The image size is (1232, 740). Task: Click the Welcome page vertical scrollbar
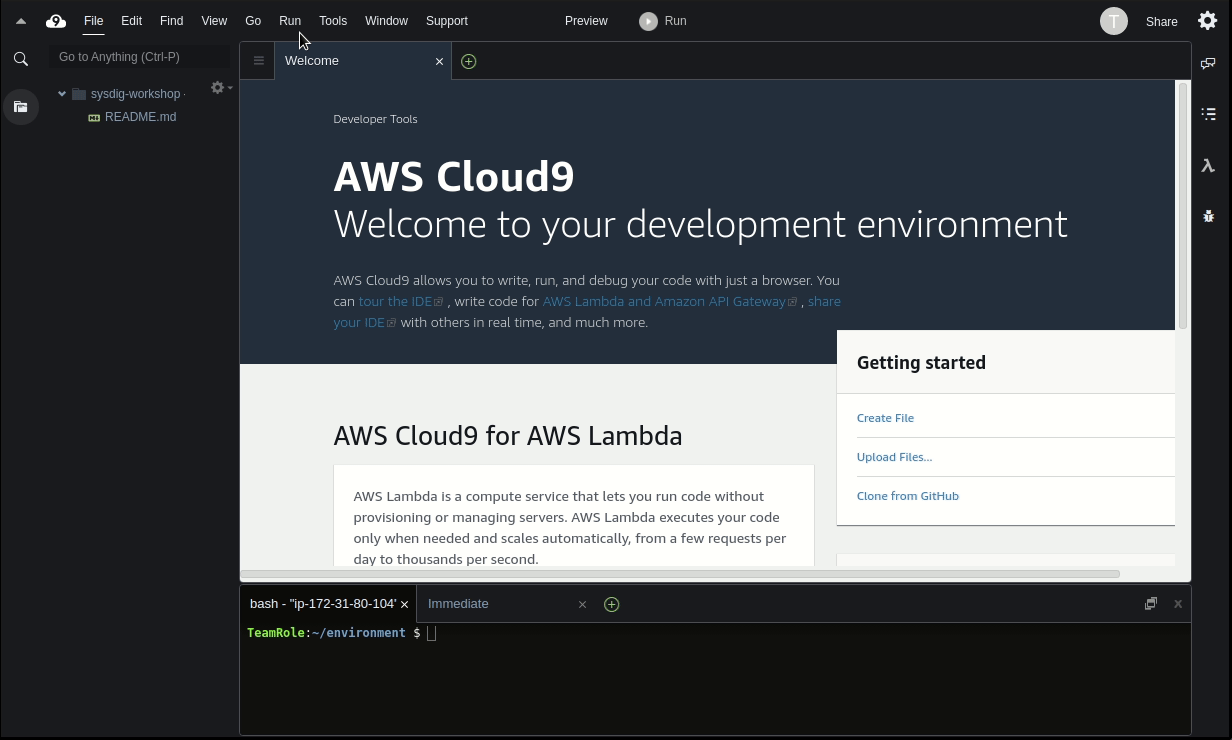pyautogui.click(x=1183, y=206)
